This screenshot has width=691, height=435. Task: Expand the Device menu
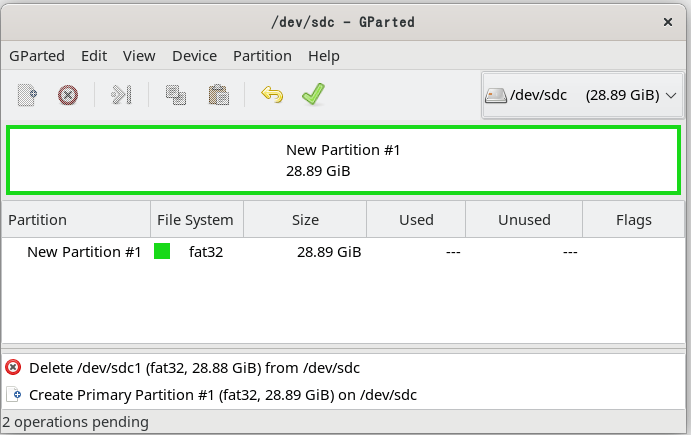tap(194, 56)
